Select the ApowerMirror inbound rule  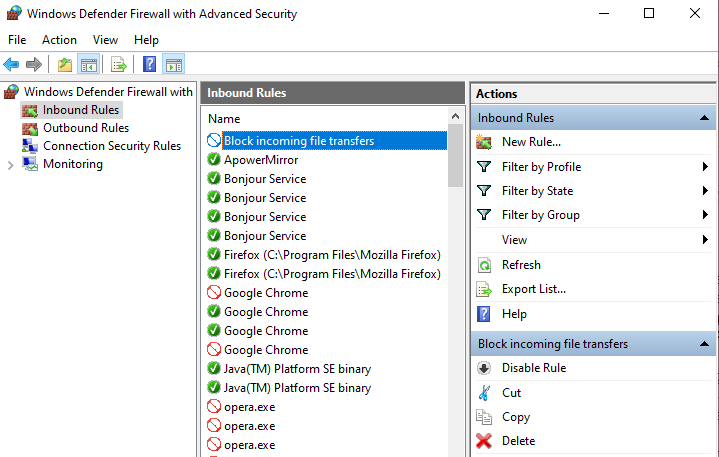pyautogui.click(x=260, y=160)
